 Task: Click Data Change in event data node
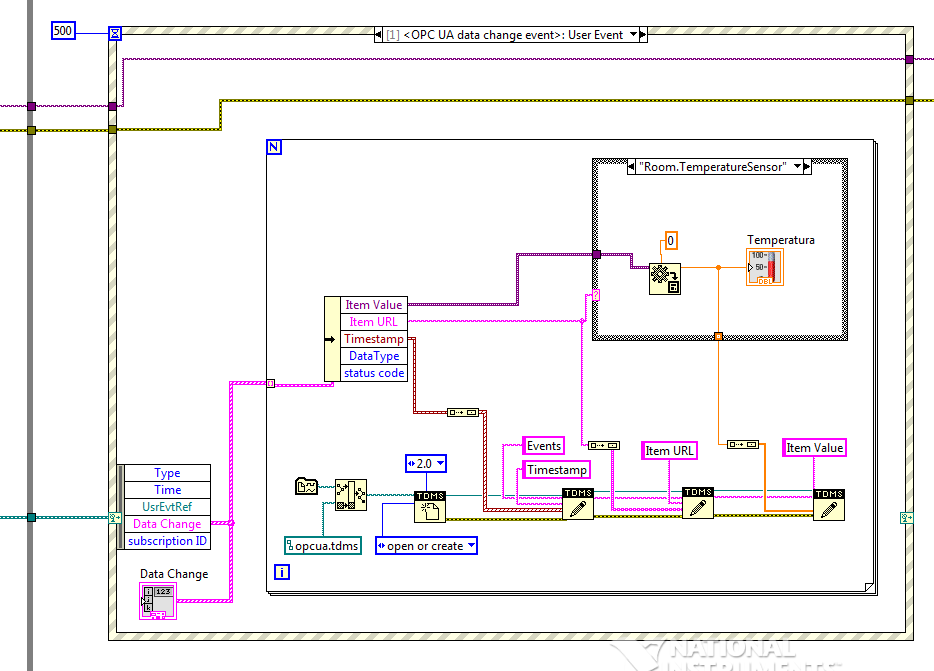click(167, 524)
